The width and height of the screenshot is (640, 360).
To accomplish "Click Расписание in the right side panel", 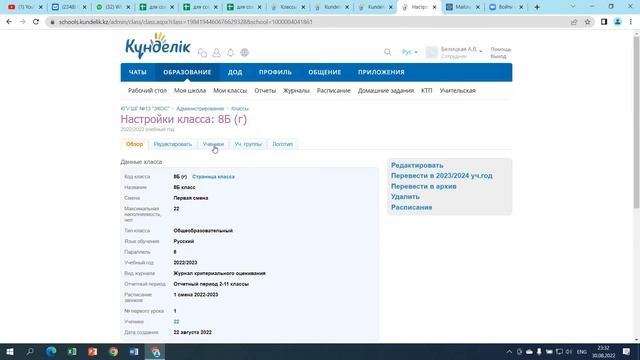I will coord(411,207).
